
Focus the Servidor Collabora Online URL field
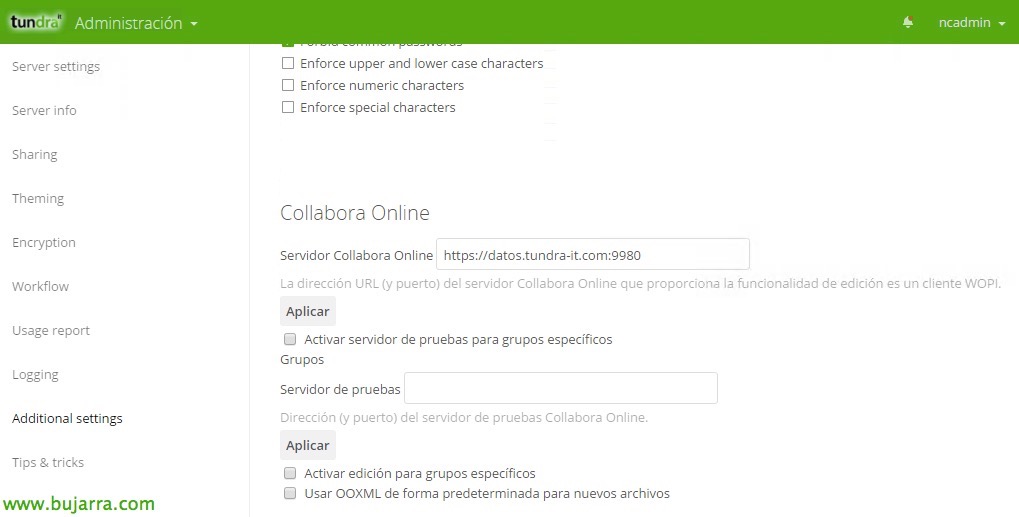pyautogui.click(x=592, y=255)
